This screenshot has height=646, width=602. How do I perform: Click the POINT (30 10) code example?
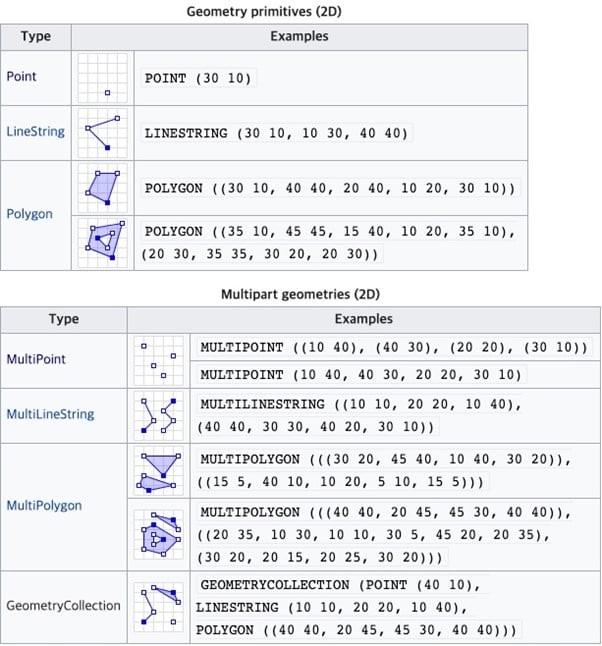[x=198, y=78]
